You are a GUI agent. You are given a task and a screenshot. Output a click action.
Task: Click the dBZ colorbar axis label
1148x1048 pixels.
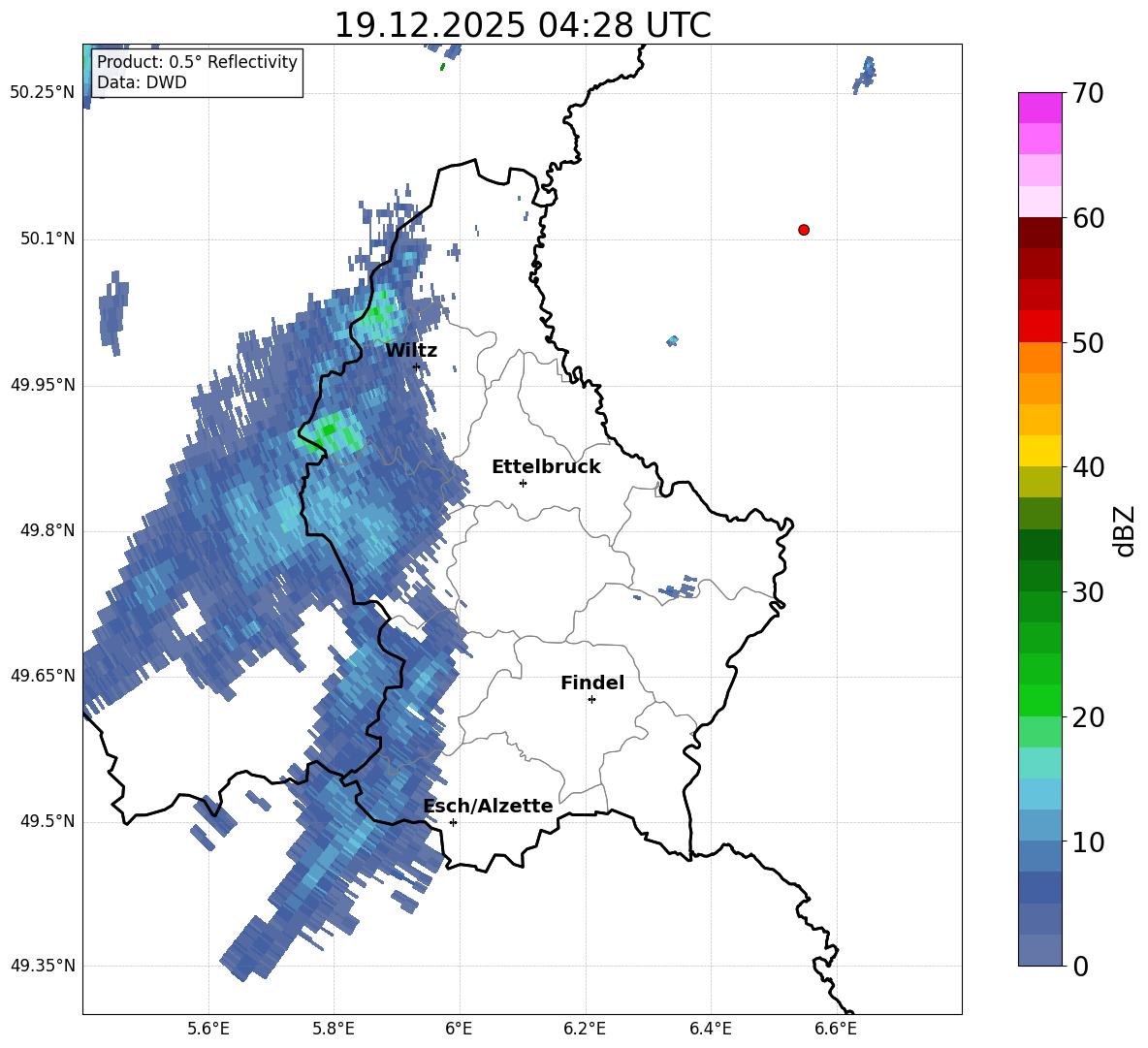click(1126, 530)
